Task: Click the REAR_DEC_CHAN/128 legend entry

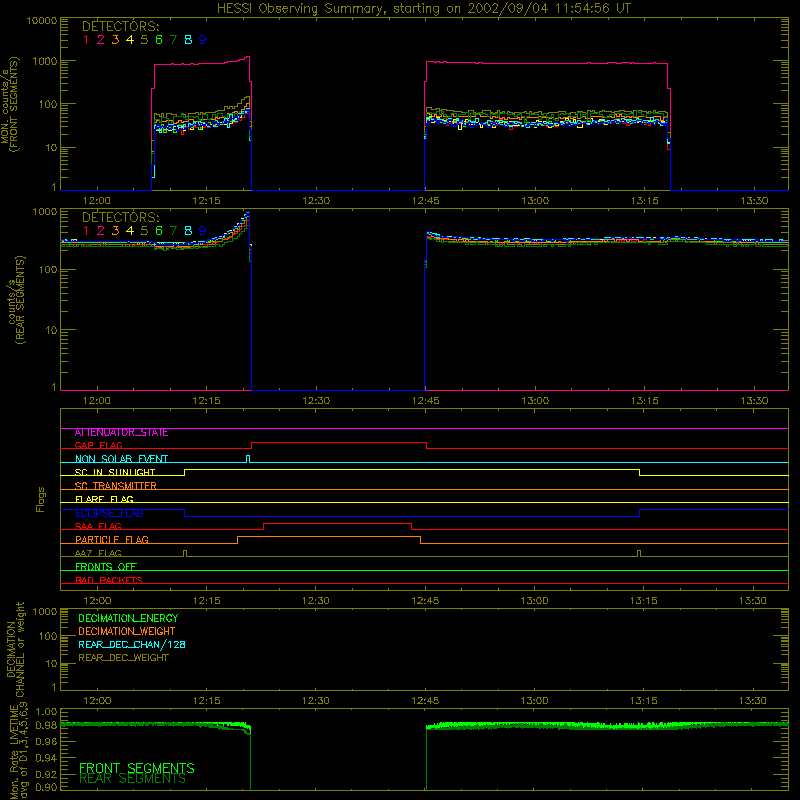Action: 132,645
